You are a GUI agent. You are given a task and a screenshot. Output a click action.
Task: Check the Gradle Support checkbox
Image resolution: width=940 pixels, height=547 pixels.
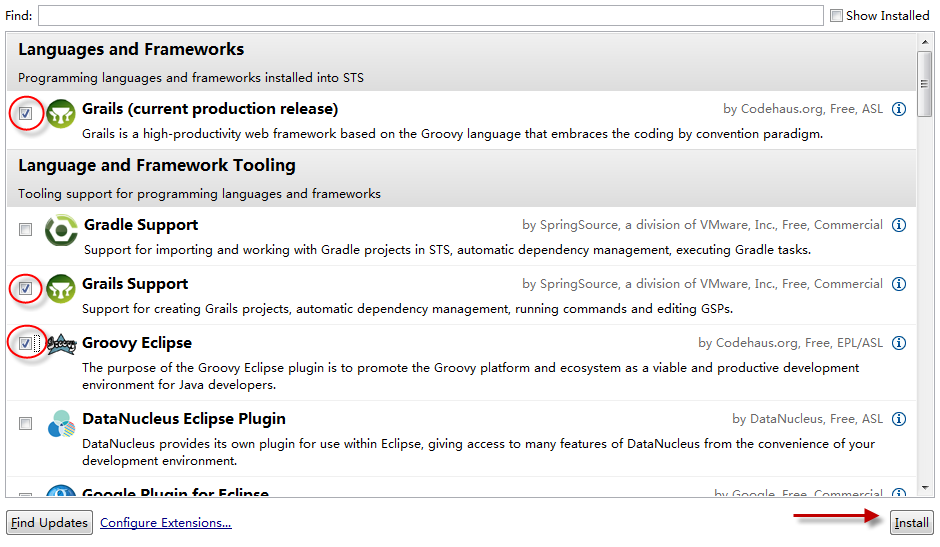pyautogui.click(x=26, y=230)
